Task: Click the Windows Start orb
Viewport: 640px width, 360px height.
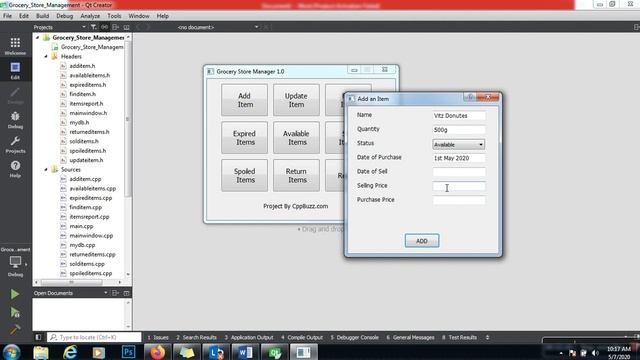Action: tap(11, 352)
